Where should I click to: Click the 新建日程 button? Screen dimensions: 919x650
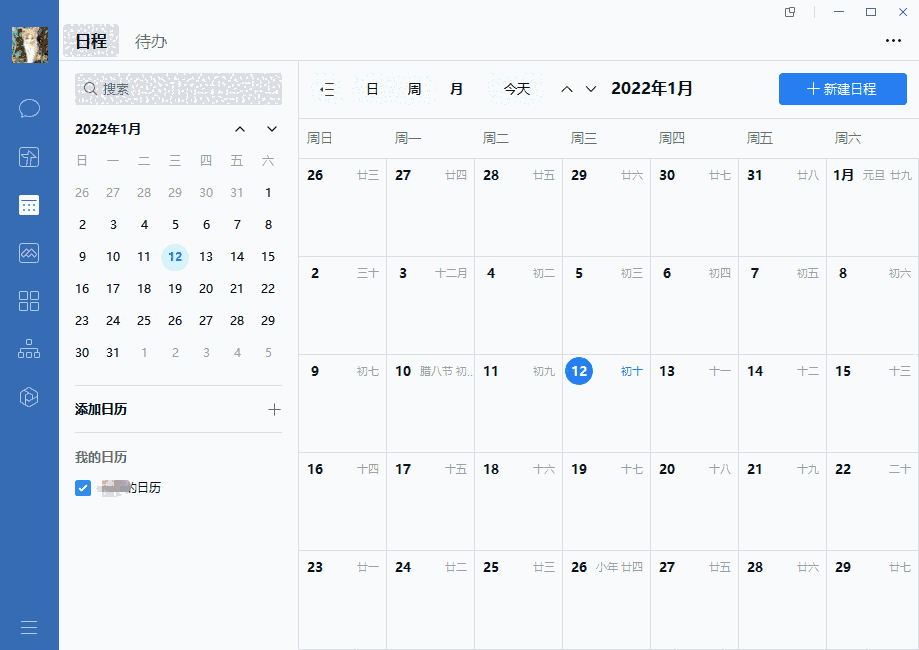click(842, 89)
